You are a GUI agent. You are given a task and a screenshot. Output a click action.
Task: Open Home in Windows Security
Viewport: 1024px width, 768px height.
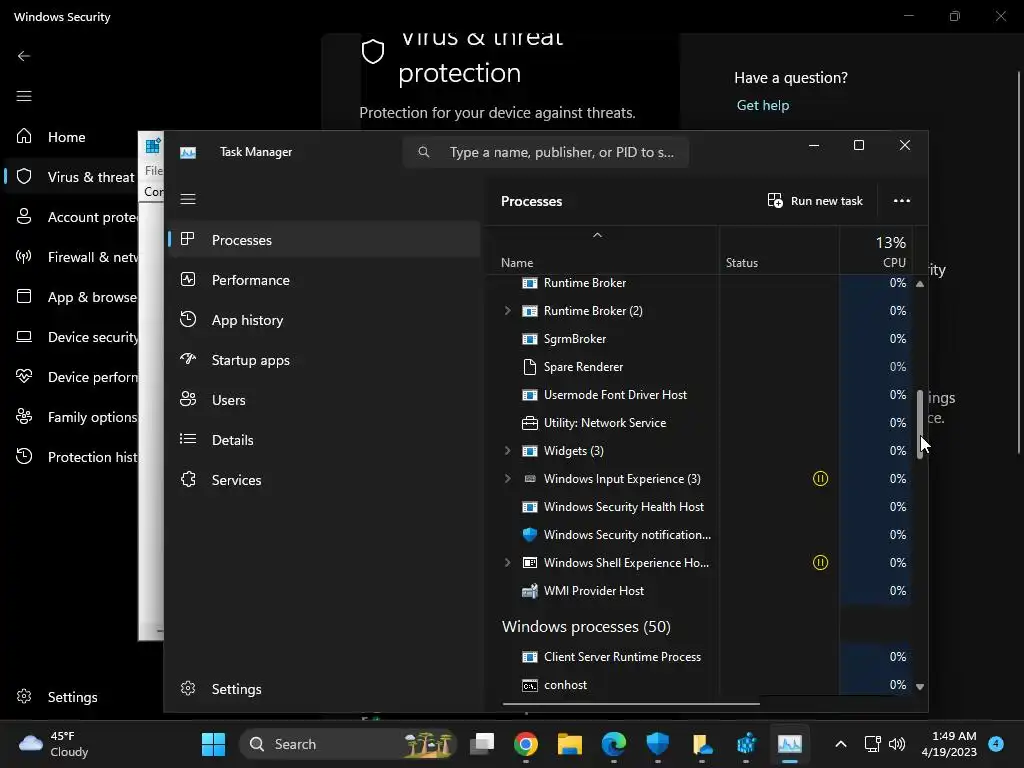click(x=72, y=137)
